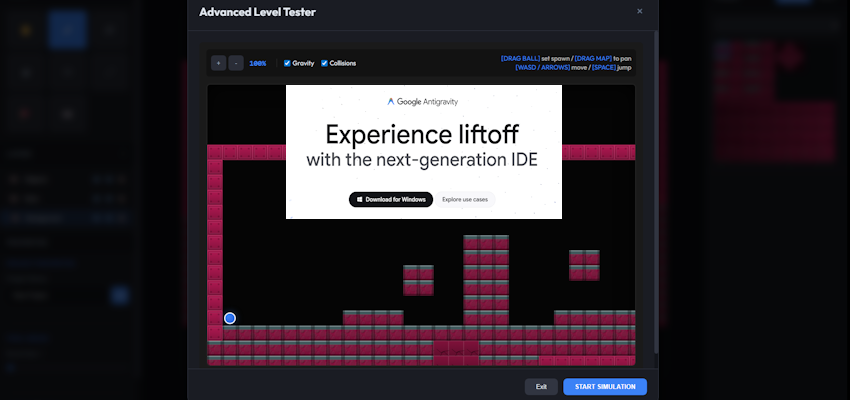Click the tall center tile pillar
850x400 pixels.
pos(486,280)
